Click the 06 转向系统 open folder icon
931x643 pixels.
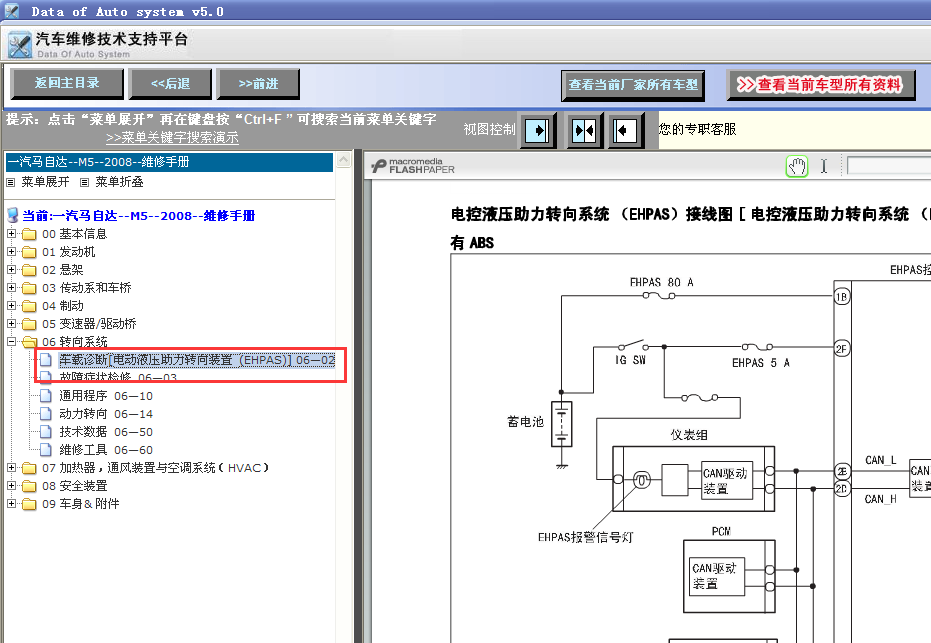click(30, 342)
